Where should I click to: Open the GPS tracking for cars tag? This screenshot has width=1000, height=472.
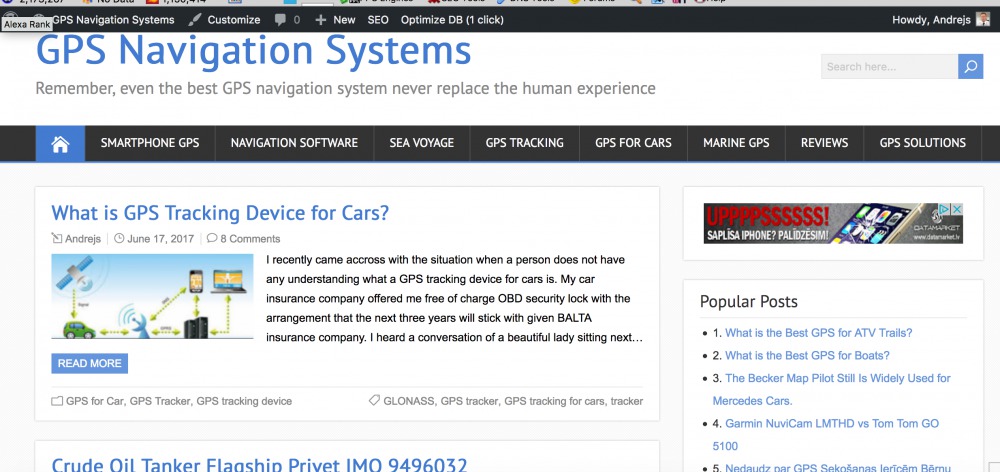click(x=554, y=401)
